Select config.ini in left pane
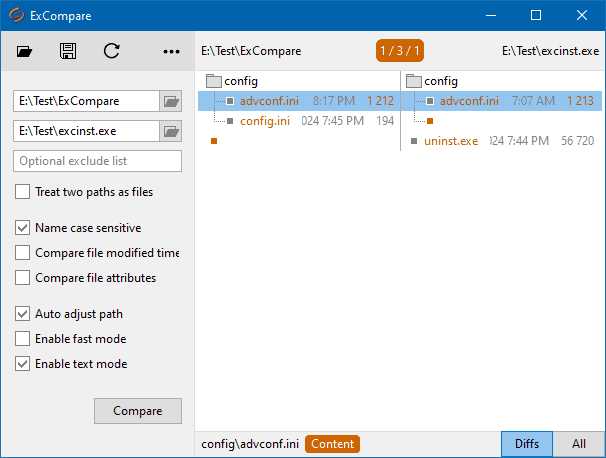 tap(265, 121)
